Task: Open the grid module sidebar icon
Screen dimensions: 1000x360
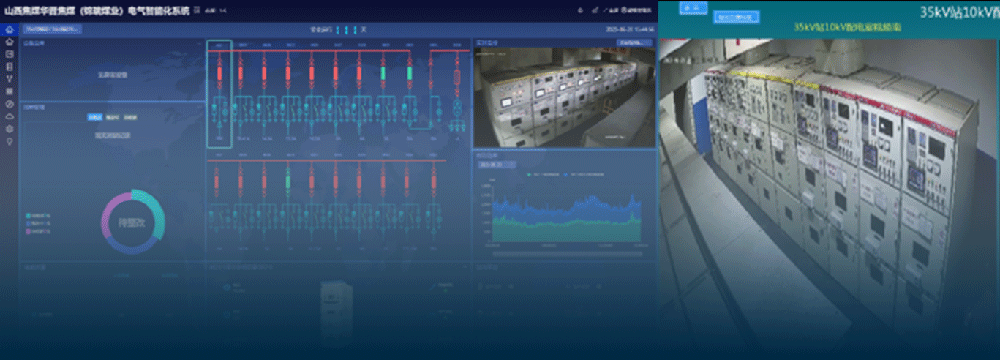Action: [9, 91]
